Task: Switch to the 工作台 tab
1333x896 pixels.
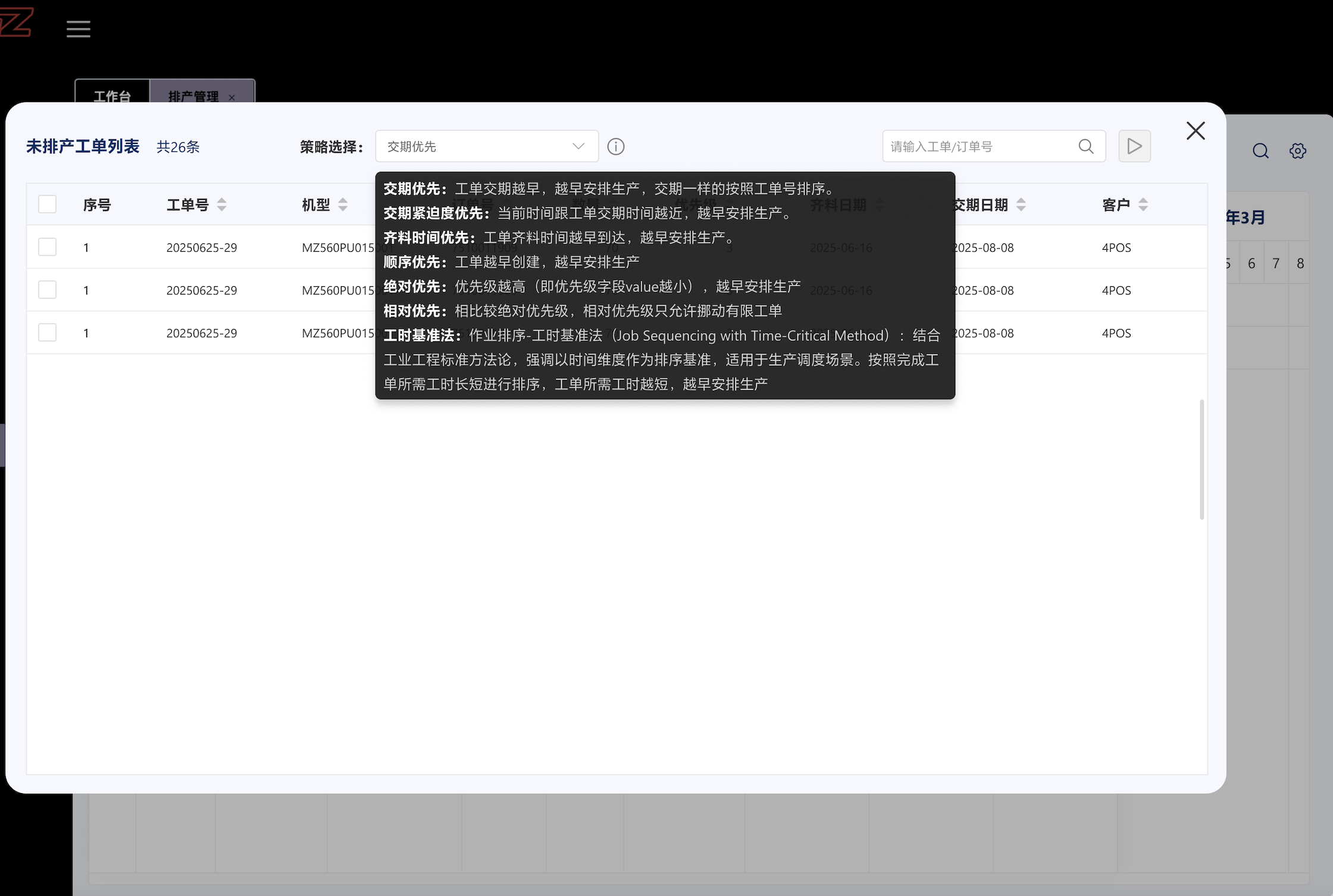Action: tap(112, 95)
